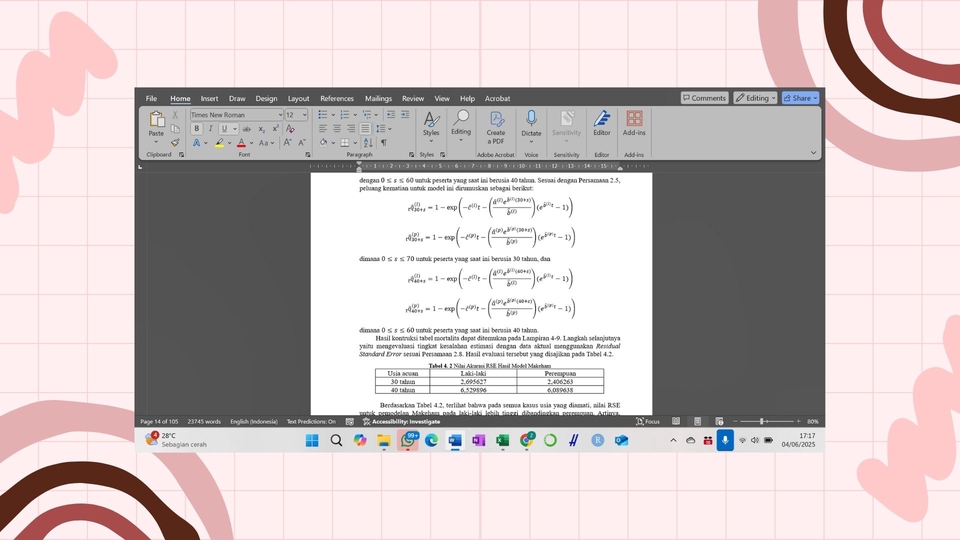Click the Paste clipboard icon
This screenshot has height=540, width=960.
[x=156, y=119]
